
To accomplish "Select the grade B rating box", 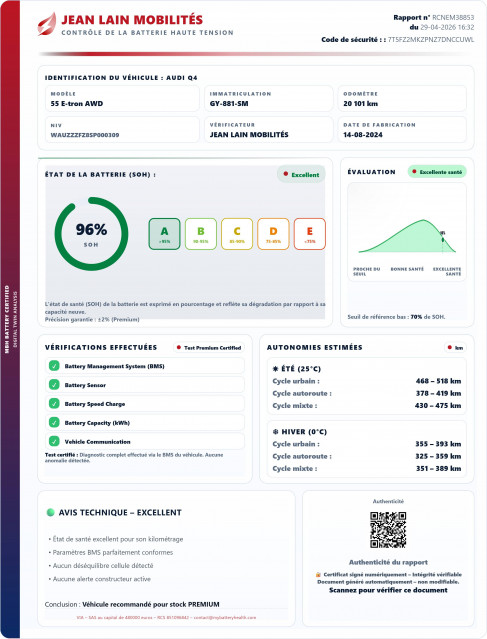I will [201, 234].
